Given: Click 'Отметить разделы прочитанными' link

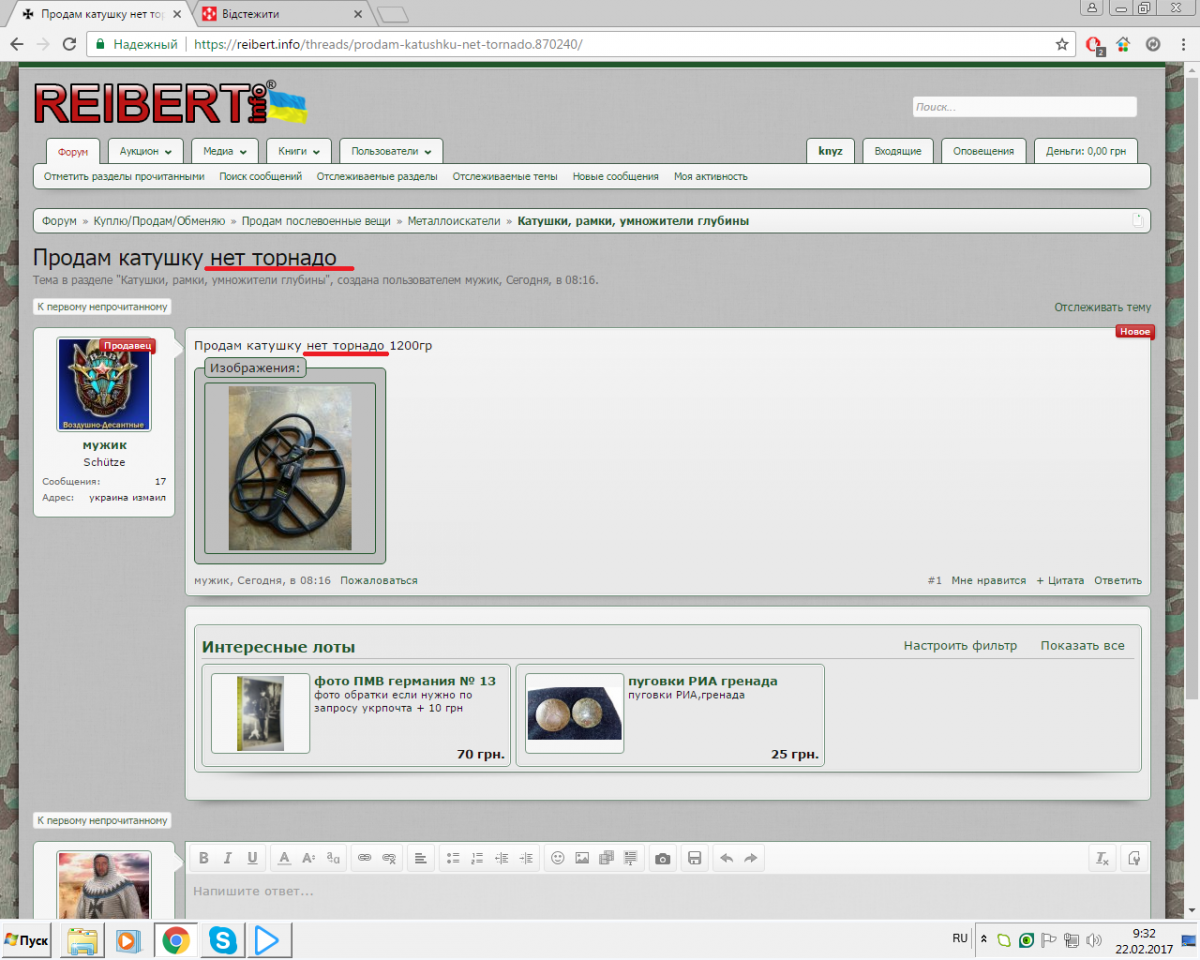Looking at the screenshot, I should 124,176.
